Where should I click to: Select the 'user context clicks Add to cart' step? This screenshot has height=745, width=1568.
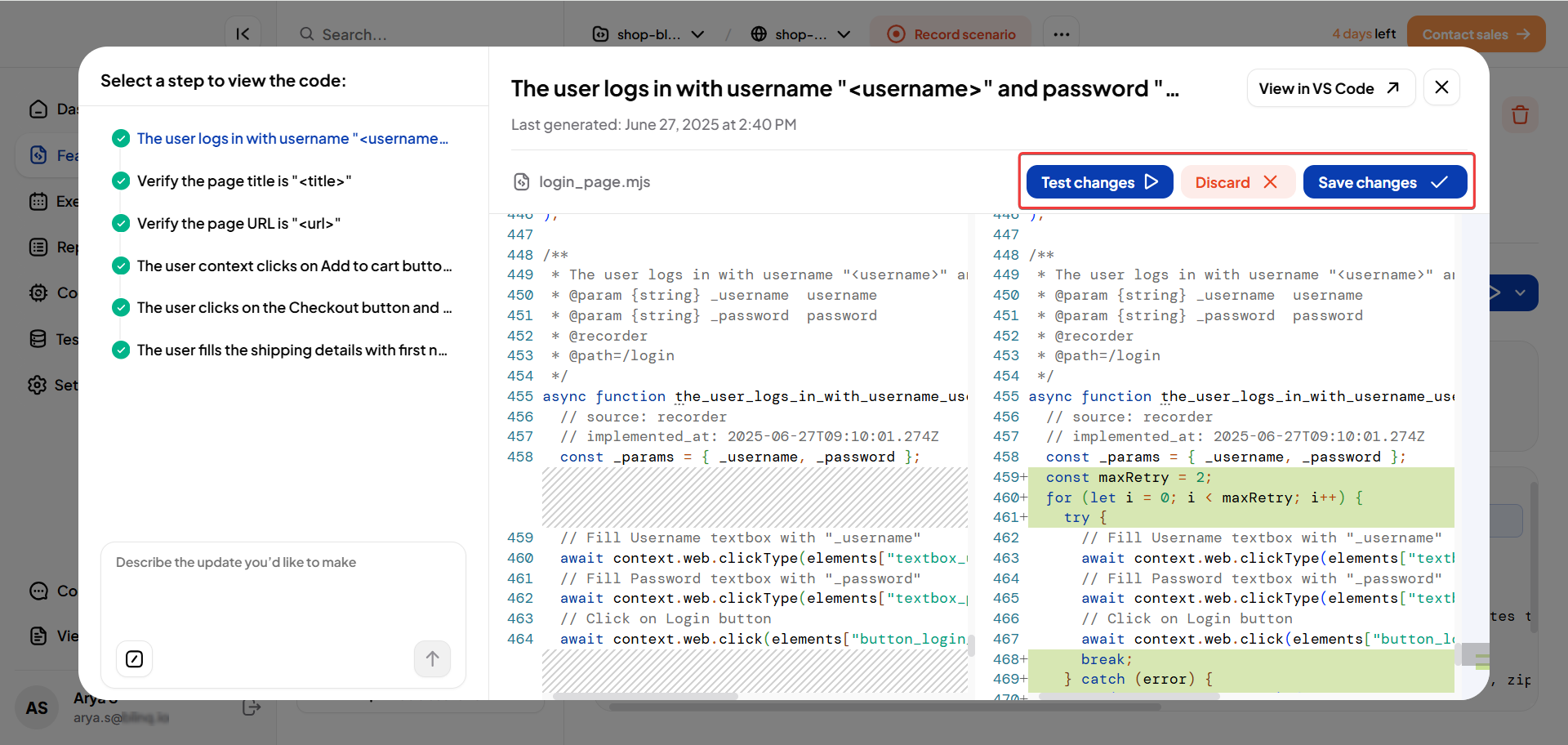[293, 266]
